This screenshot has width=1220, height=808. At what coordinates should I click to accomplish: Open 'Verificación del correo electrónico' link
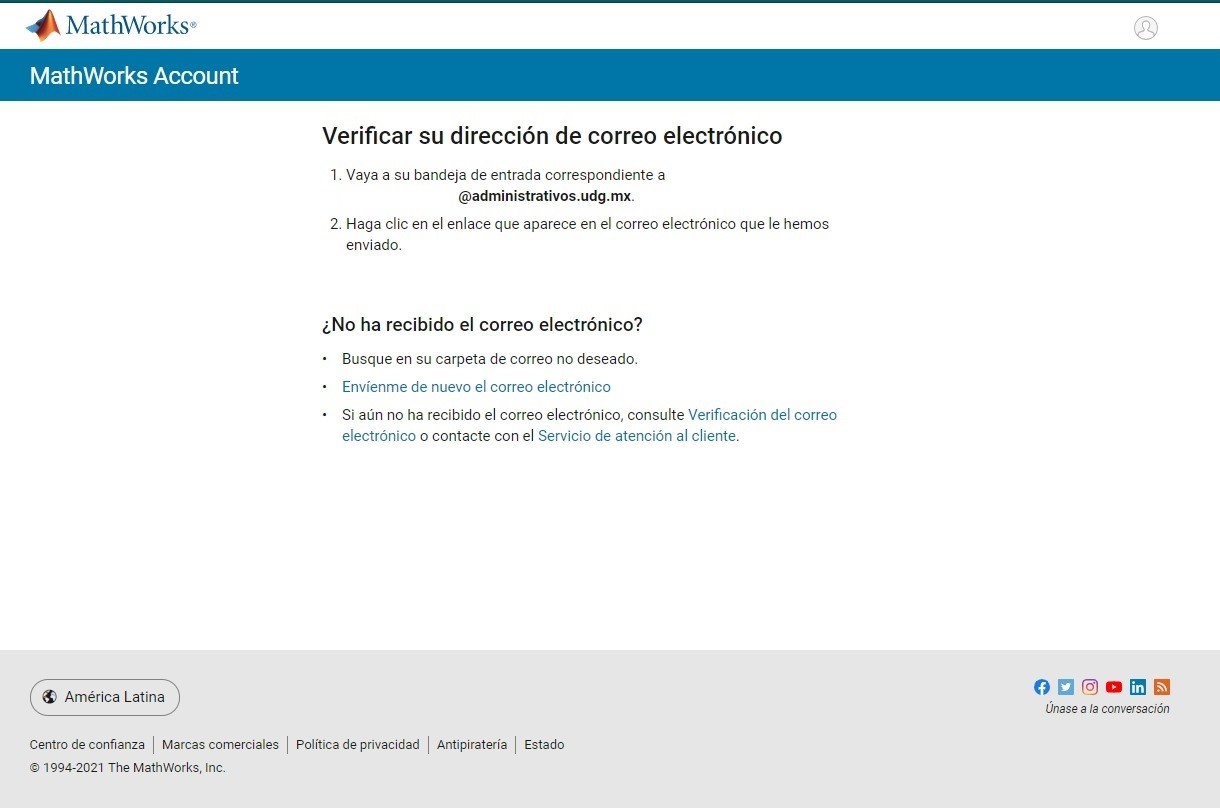point(762,415)
